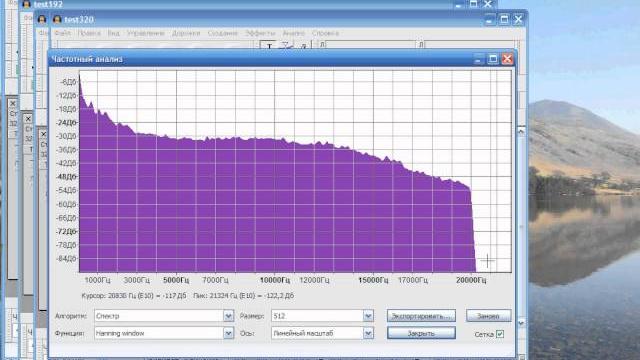Close the Частотный анализ dialog with its red X
The image size is (640, 360).
pos(507,59)
